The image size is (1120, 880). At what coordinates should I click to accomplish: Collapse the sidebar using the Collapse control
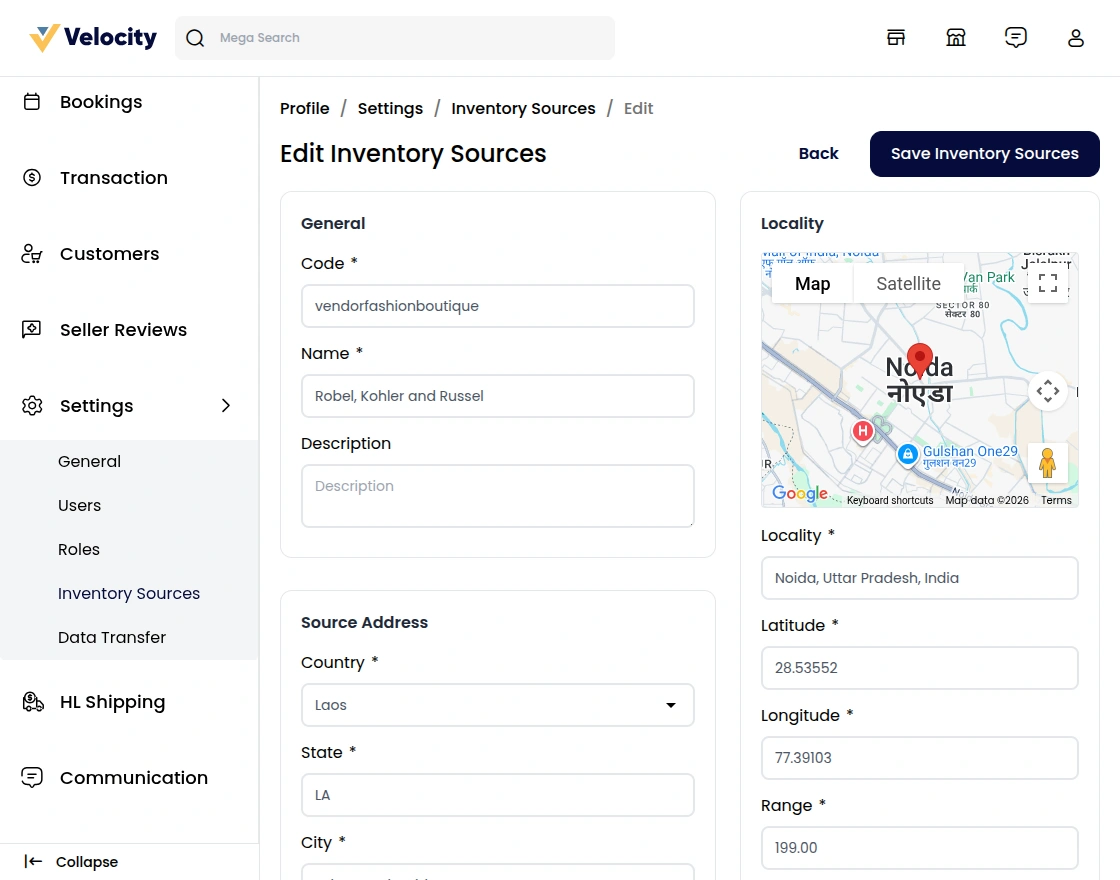click(x=87, y=861)
